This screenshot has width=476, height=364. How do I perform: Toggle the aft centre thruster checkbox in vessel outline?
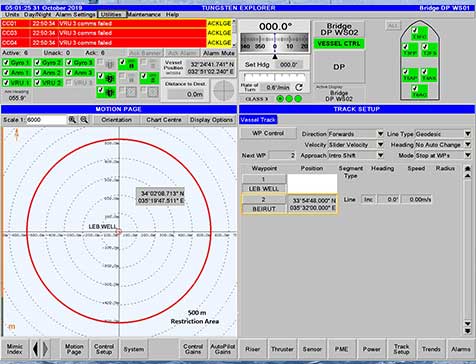point(415,89)
